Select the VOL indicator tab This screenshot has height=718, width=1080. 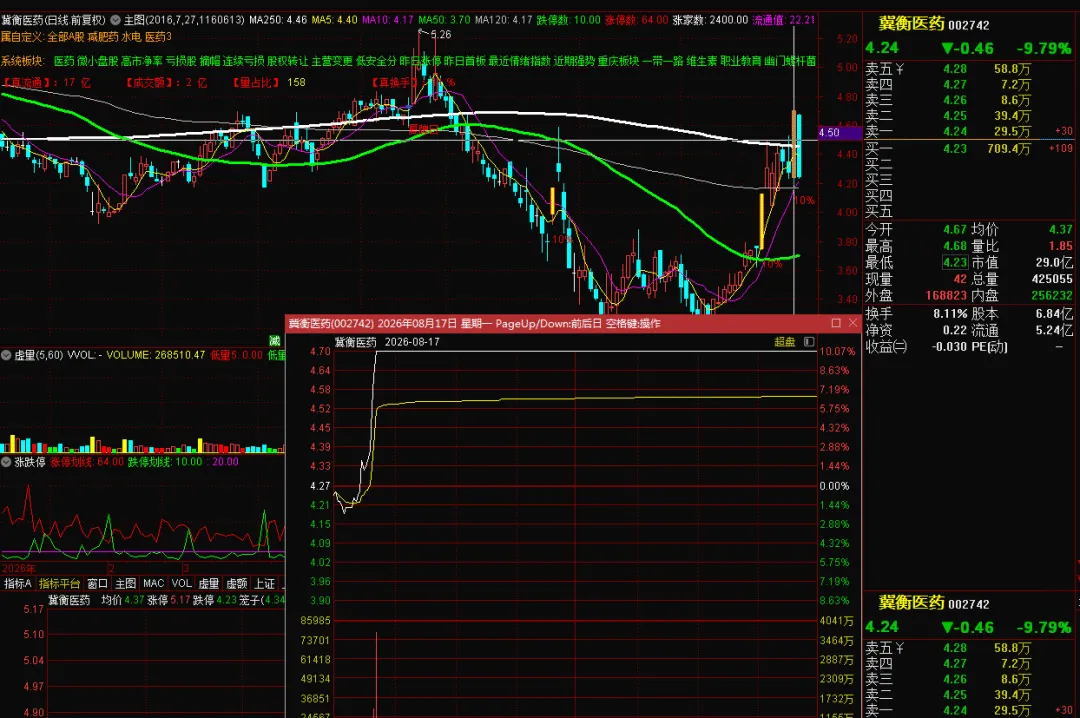182,584
